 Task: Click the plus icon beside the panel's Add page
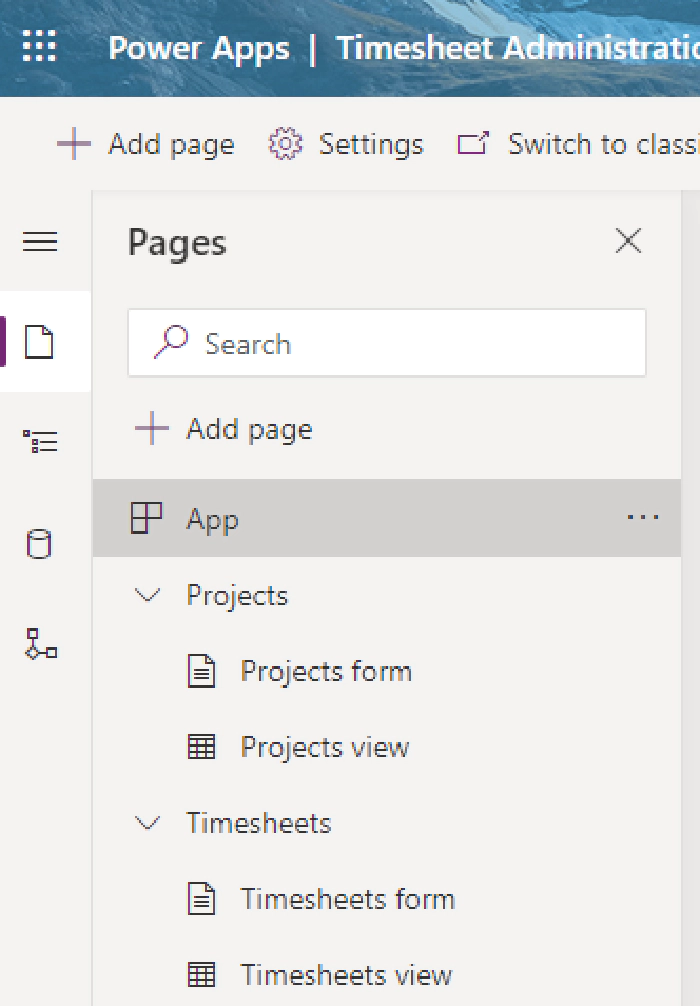(151, 429)
